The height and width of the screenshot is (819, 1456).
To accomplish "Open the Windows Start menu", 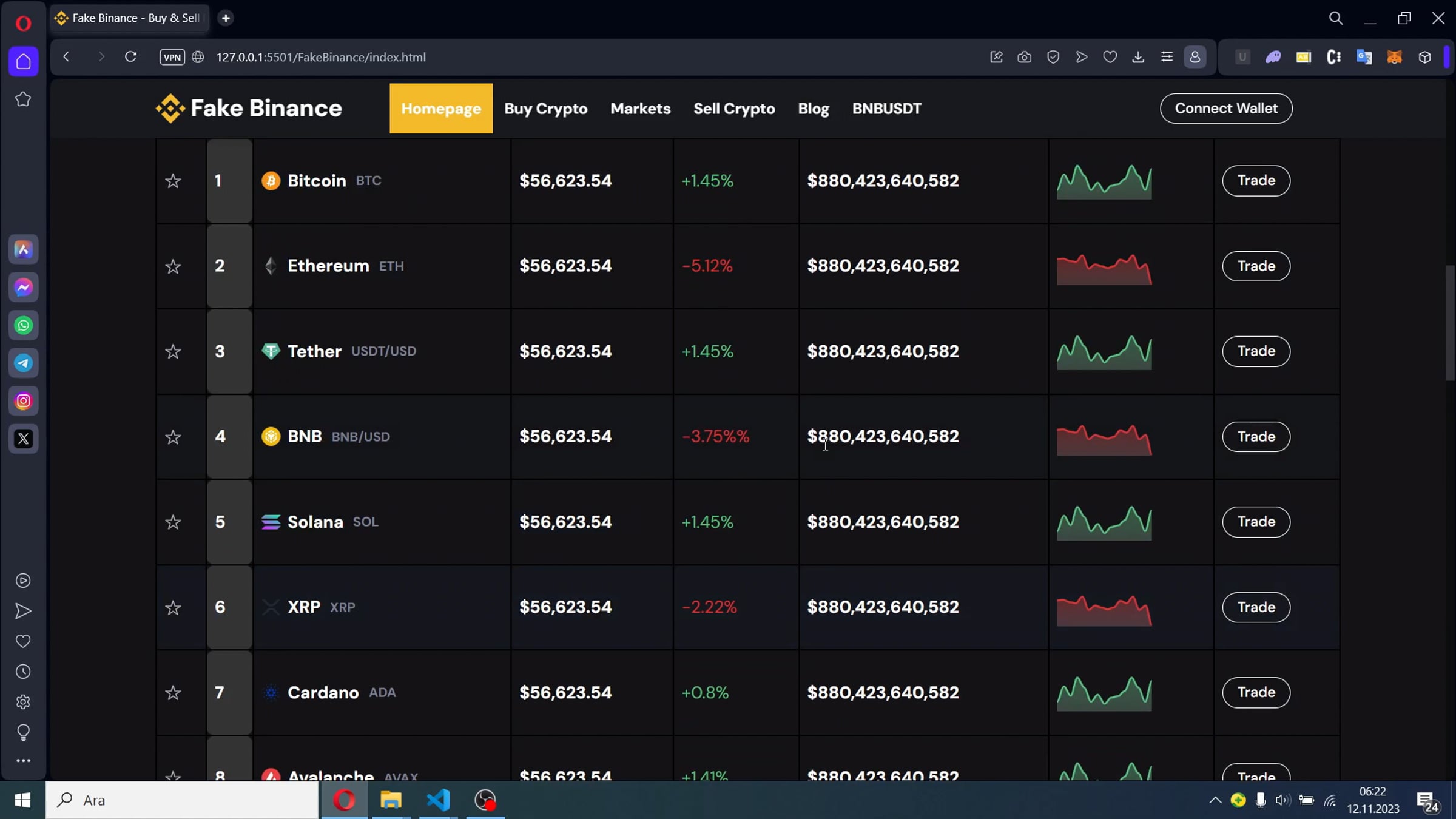I will click(22, 800).
